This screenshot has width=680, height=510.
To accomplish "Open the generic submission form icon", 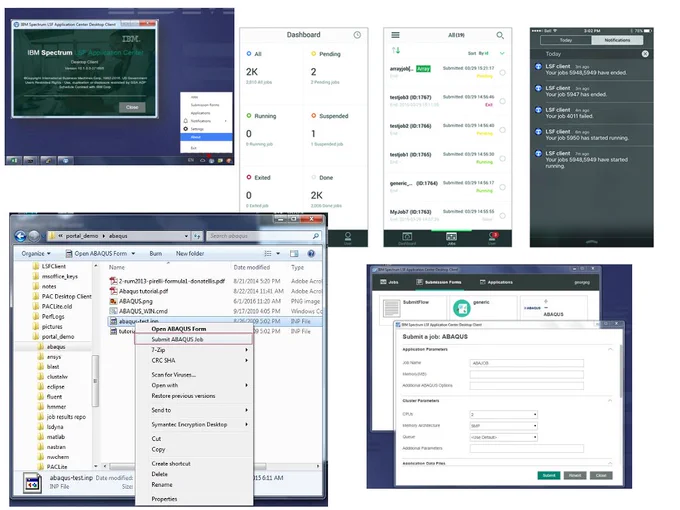I will tap(462, 308).
